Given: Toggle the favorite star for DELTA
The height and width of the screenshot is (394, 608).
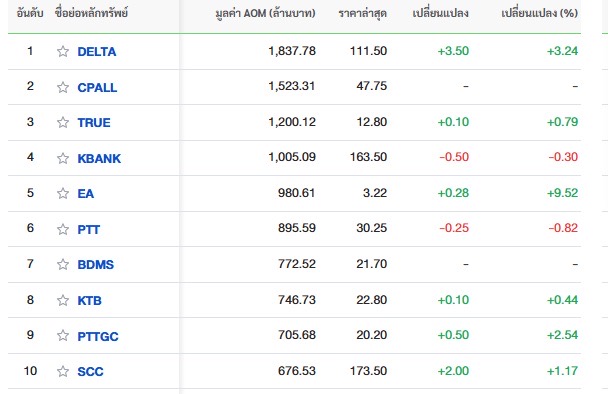Looking at the screenshot, I should coord(63,52).
